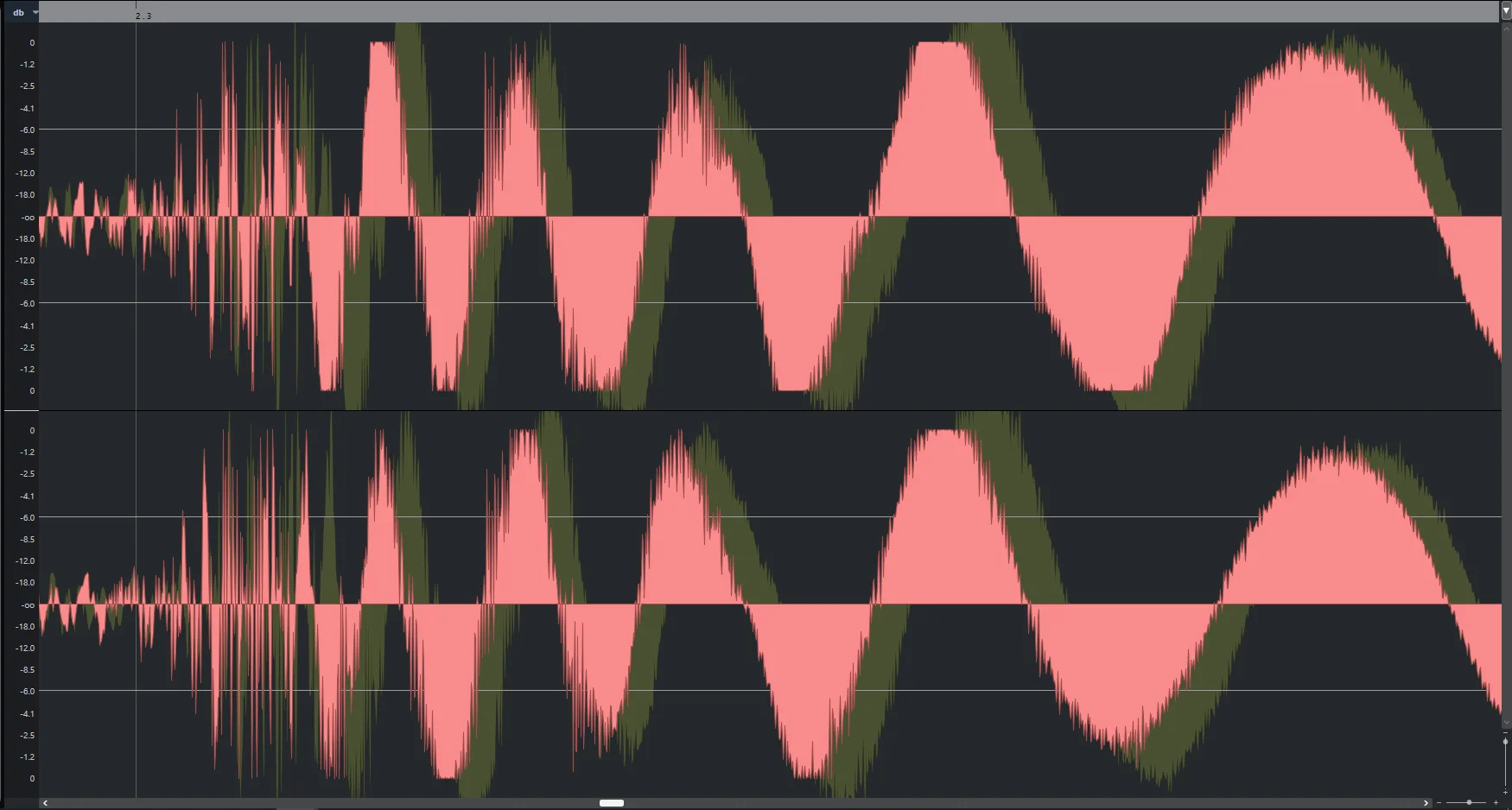Click the vertical zoom plus icon

[x=1505, y=792]
